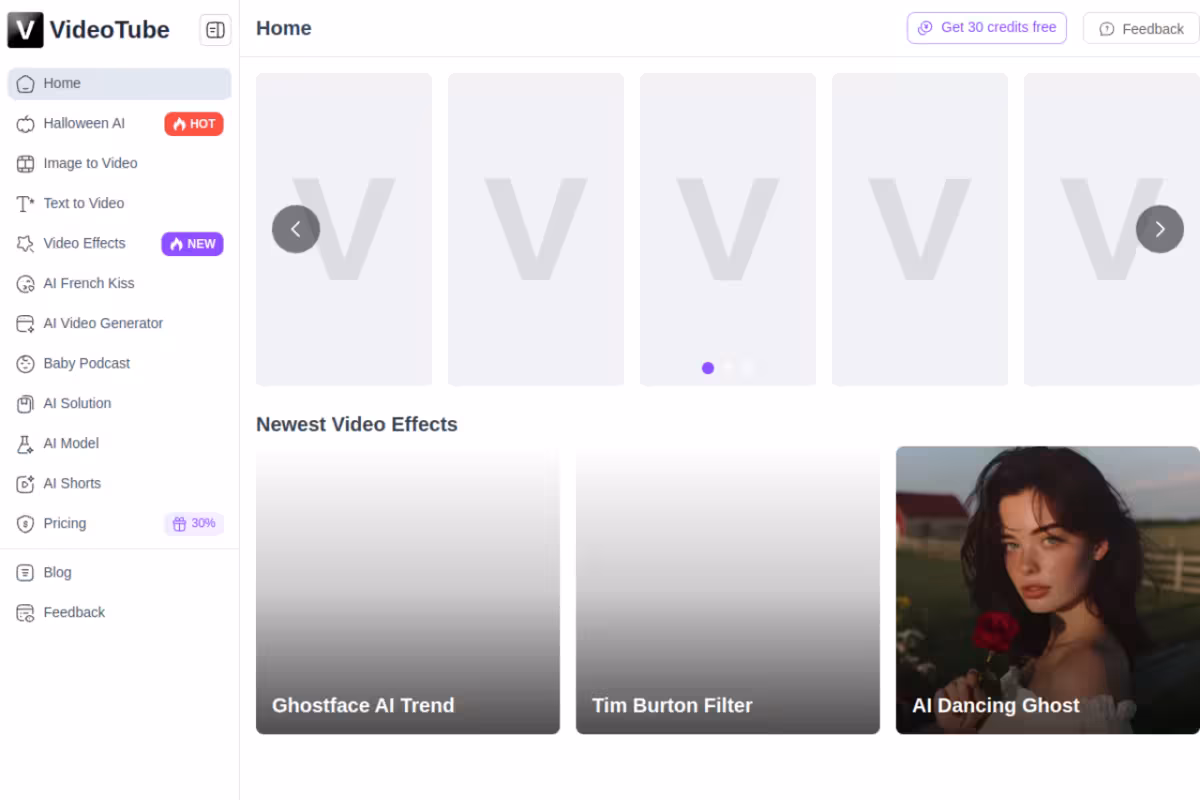
Task: Open the Pricing page link
Action: (x=120, y=524)
